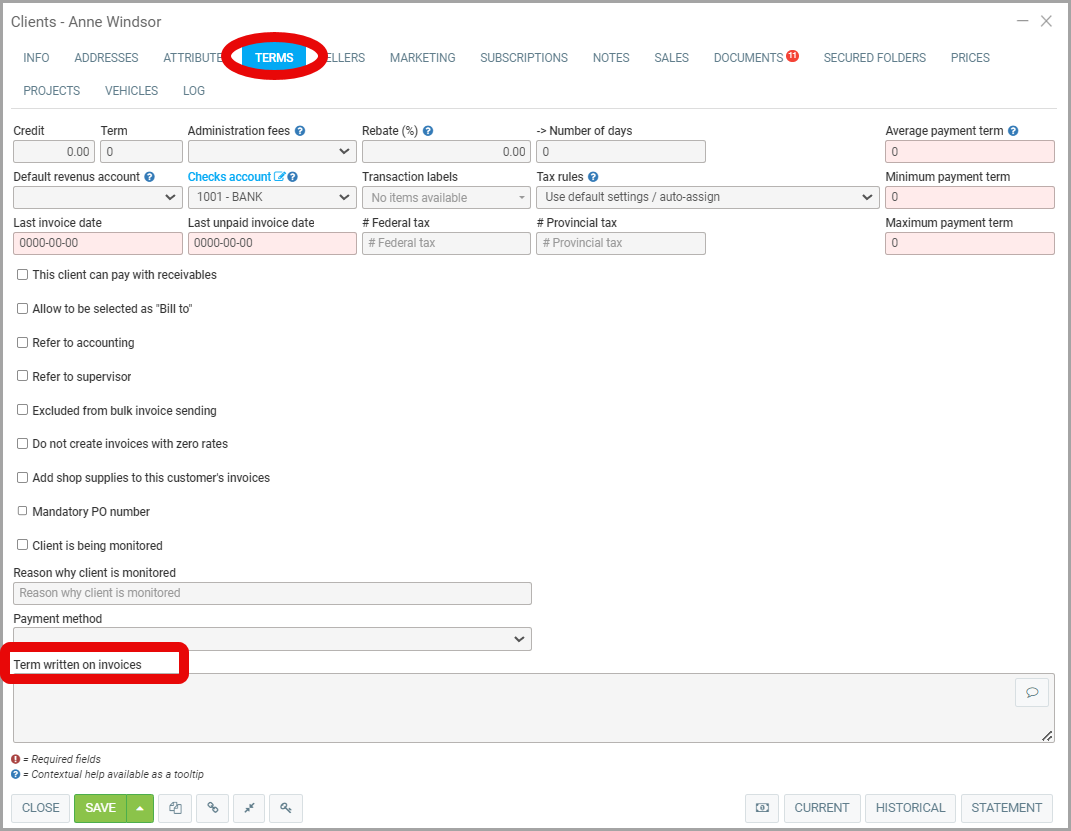Click the key icon button

point(285,808)
